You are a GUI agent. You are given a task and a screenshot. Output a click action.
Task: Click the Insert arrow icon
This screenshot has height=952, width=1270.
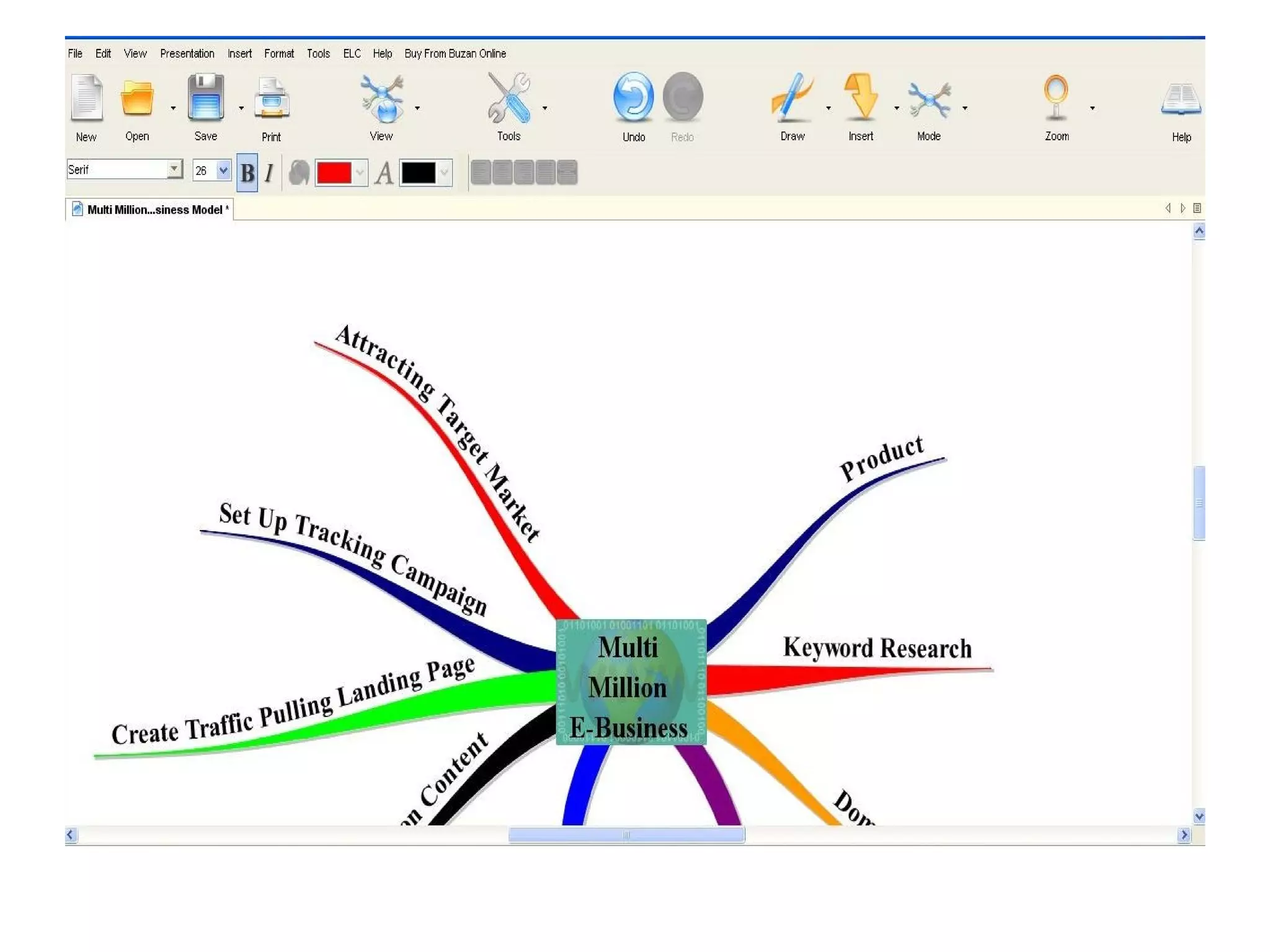point(860,97)
